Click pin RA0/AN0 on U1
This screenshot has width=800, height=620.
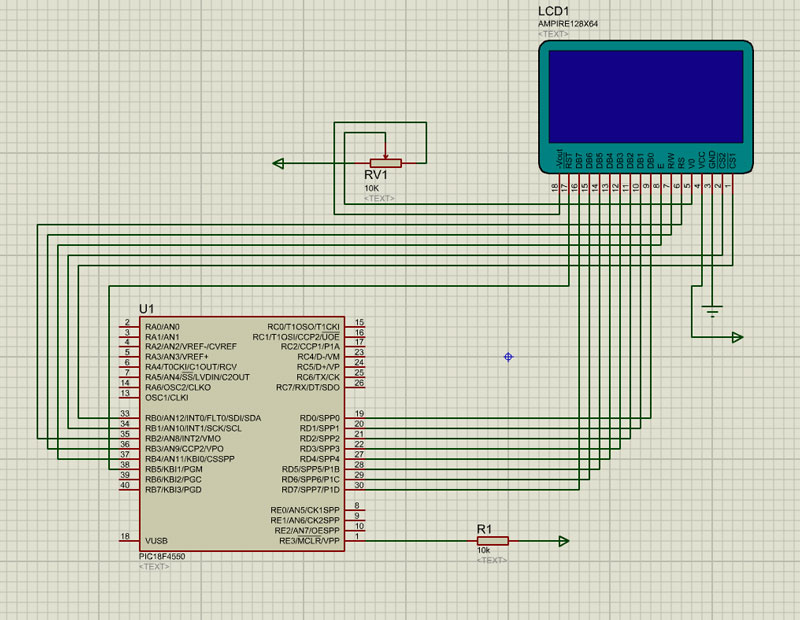pos(162,327)
